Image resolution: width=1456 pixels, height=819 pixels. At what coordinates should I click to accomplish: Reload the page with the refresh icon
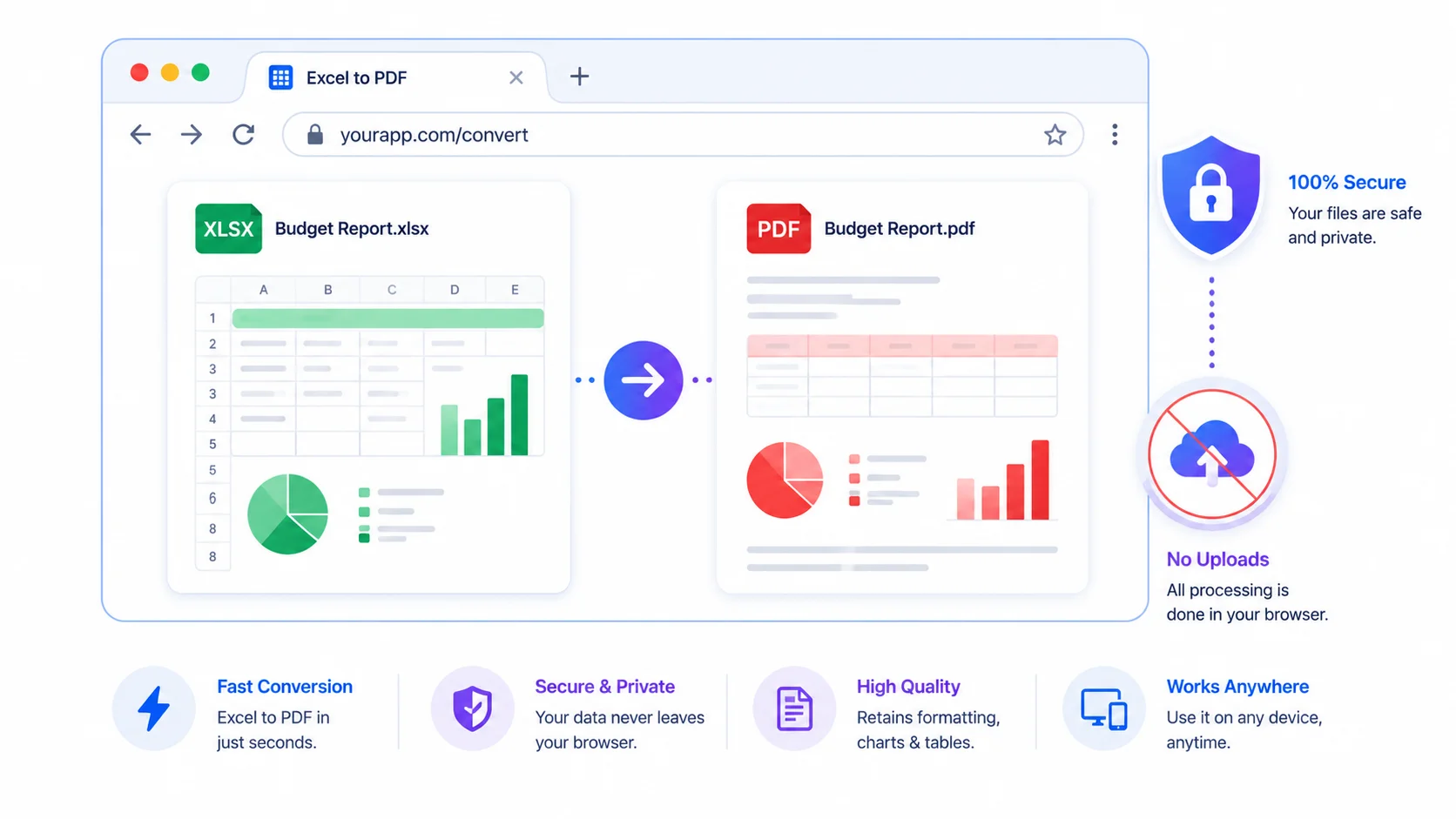(x=244, y=135)
